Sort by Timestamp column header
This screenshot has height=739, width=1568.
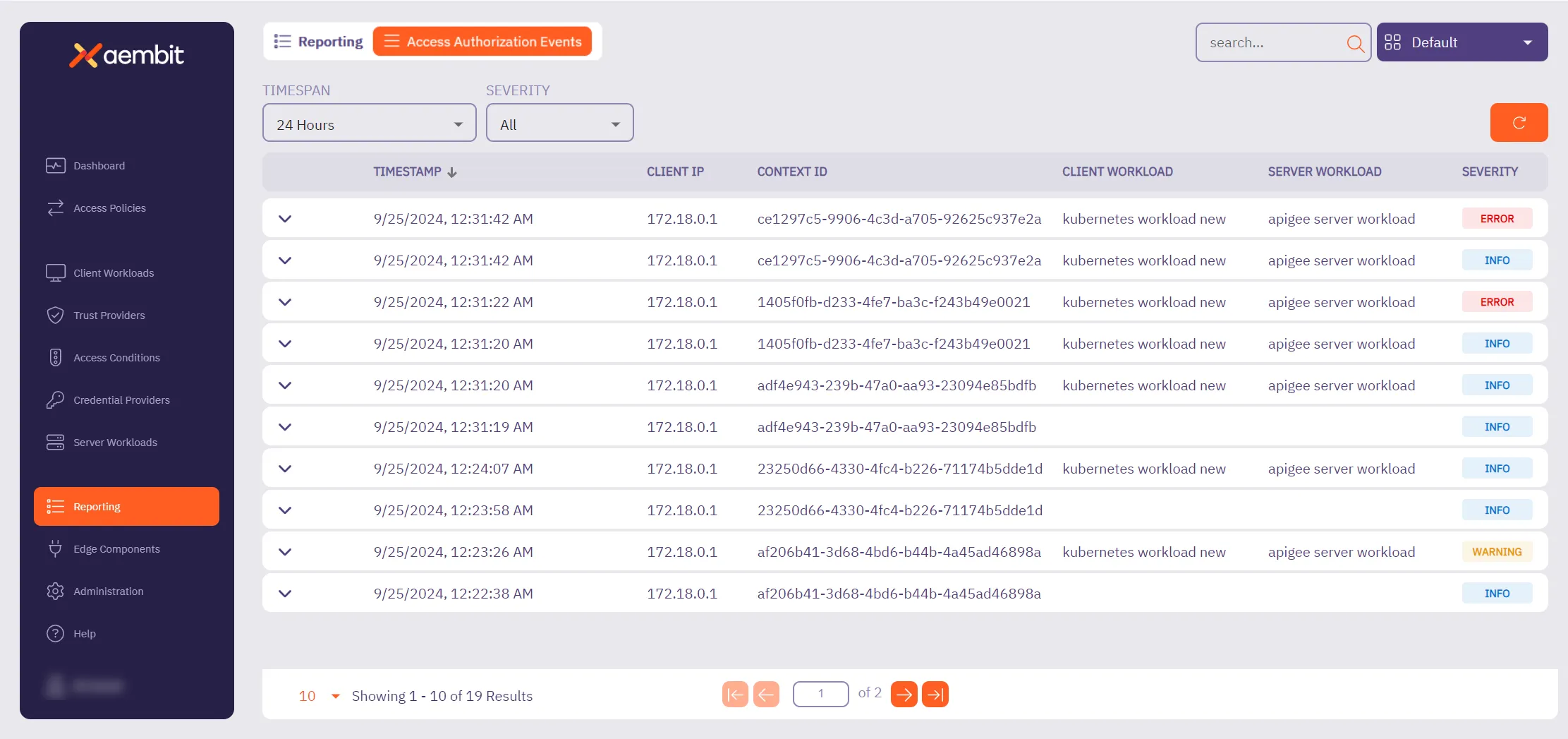point(415,172)
